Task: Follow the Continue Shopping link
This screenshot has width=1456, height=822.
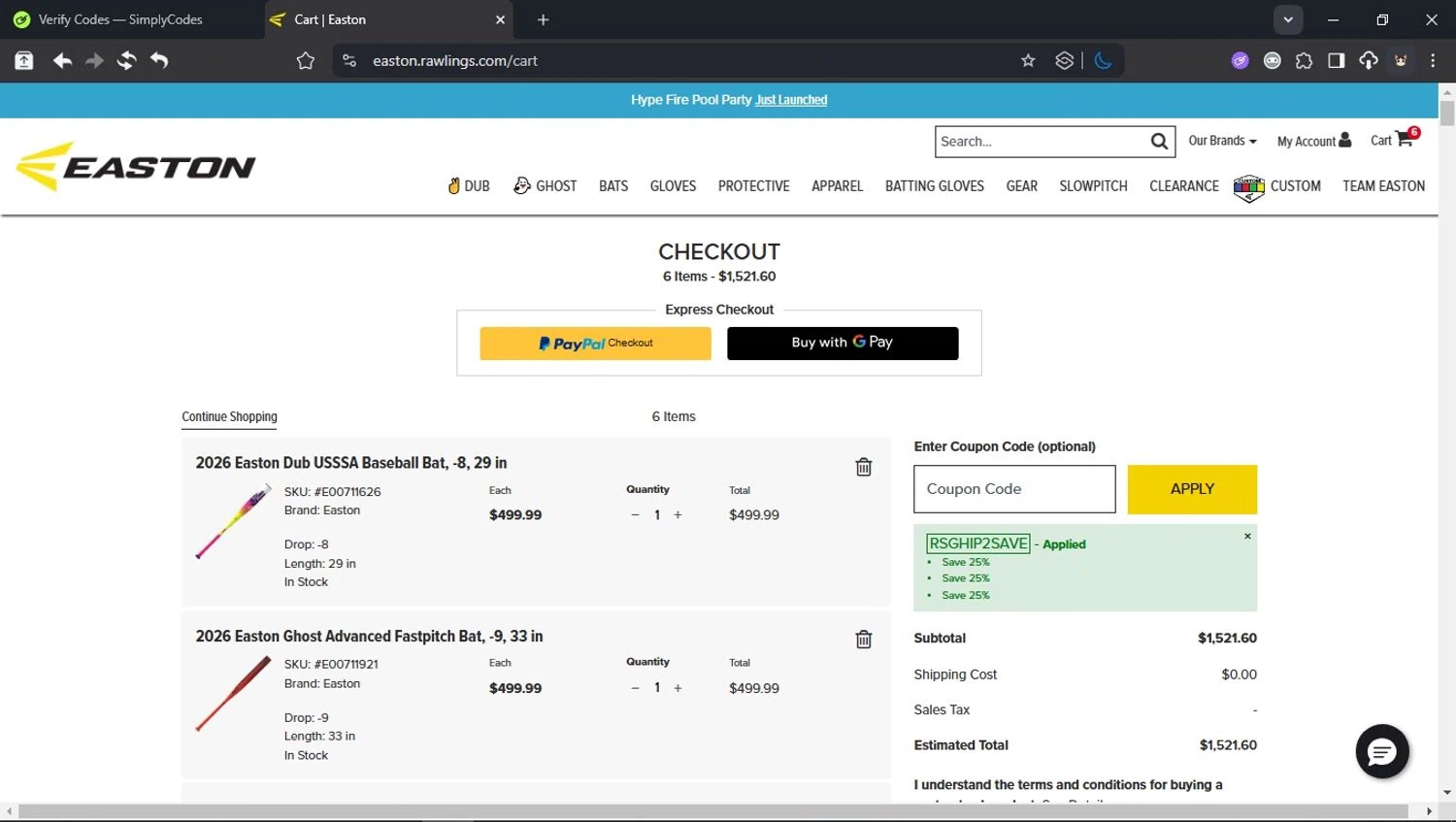Action: (229, 417)
